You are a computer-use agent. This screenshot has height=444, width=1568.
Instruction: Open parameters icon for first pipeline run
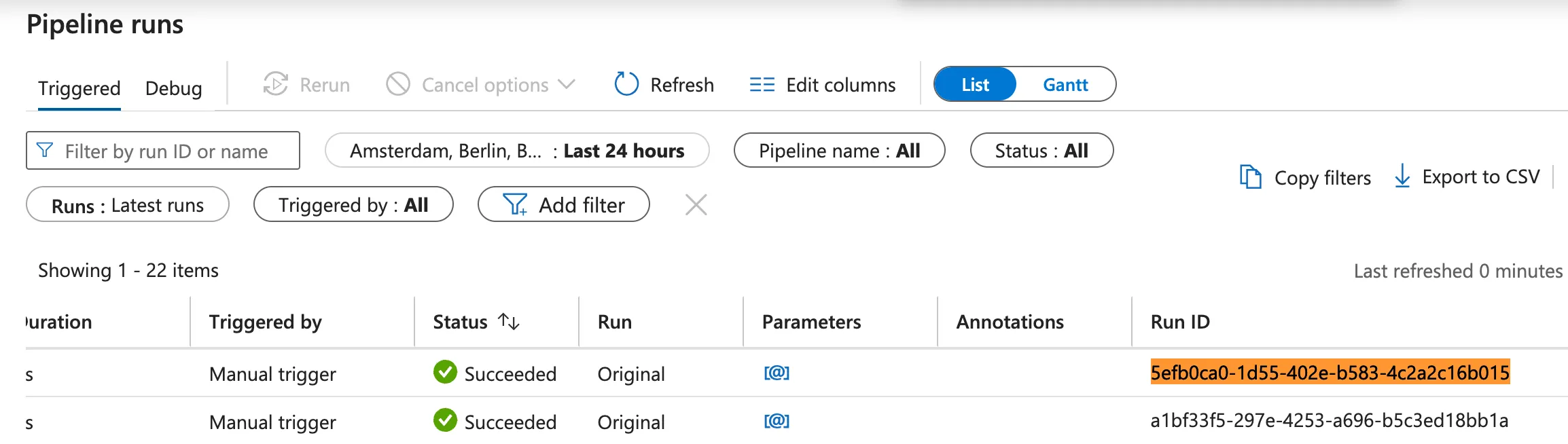point(776,373)
